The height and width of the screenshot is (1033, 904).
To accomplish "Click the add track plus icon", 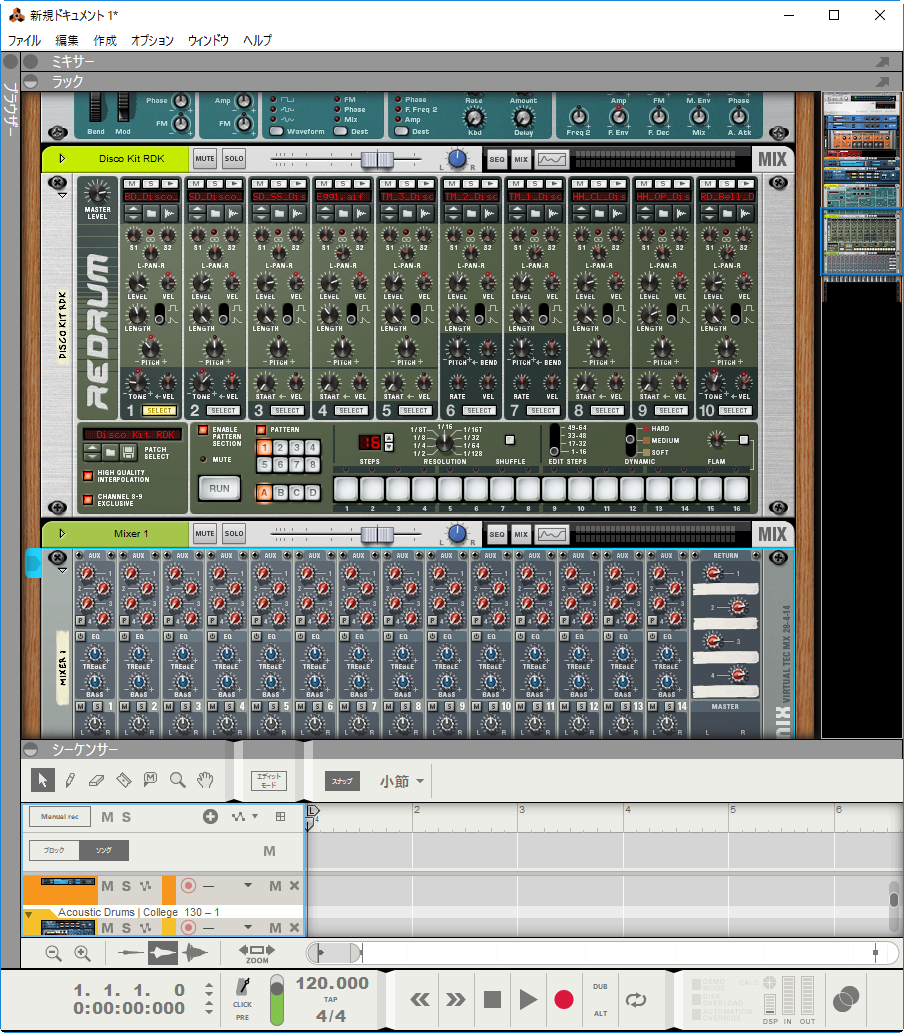I will (x=210, y=817).
